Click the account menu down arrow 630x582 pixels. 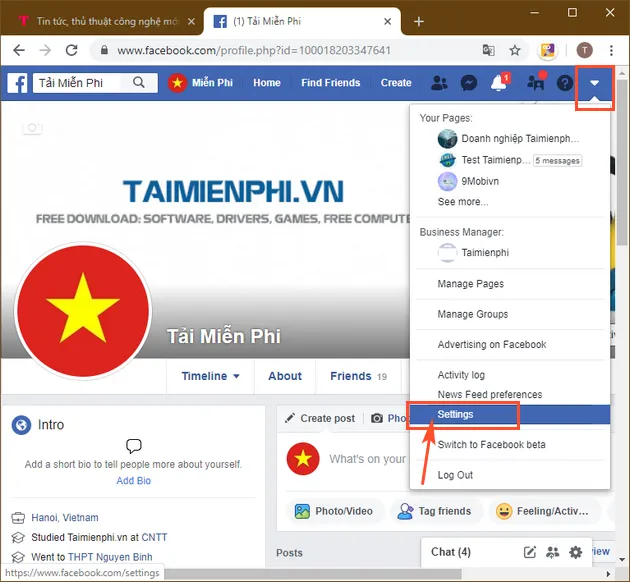pyautogui.click(x=595, y=83)
